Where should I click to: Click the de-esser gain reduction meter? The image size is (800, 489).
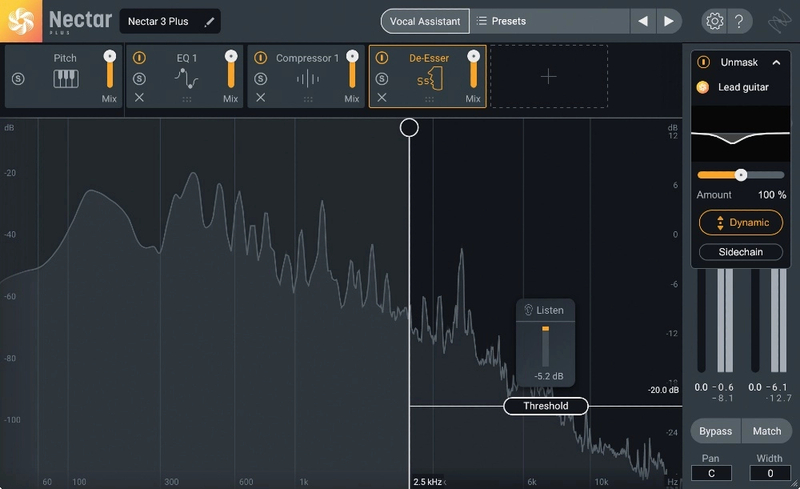545,347
